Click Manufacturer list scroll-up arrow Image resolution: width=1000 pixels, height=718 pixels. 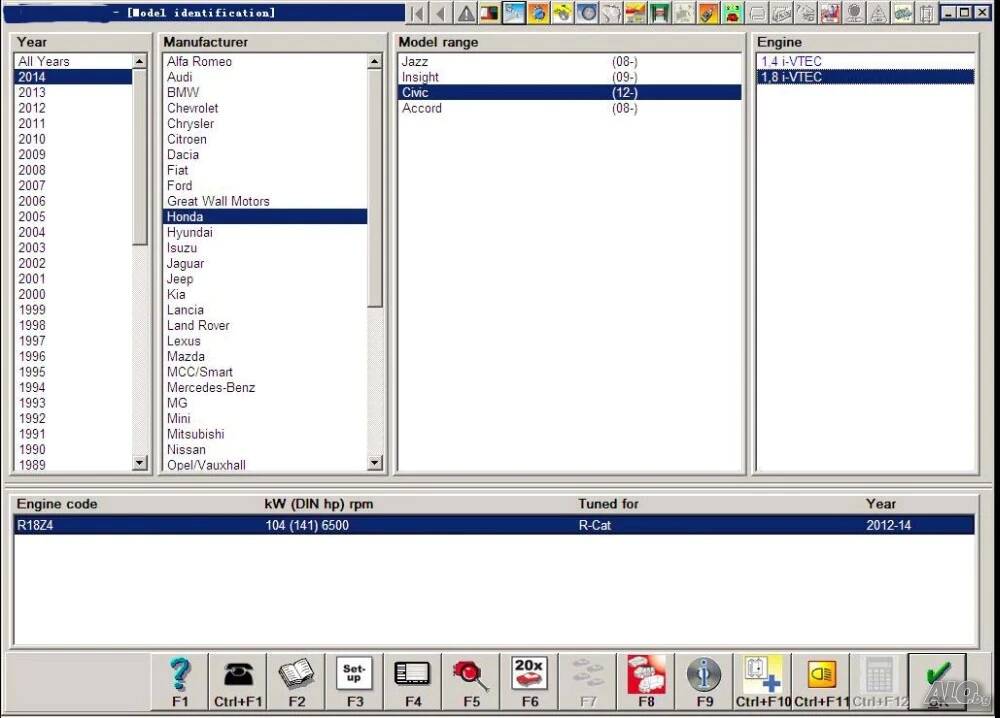[375, 61]
